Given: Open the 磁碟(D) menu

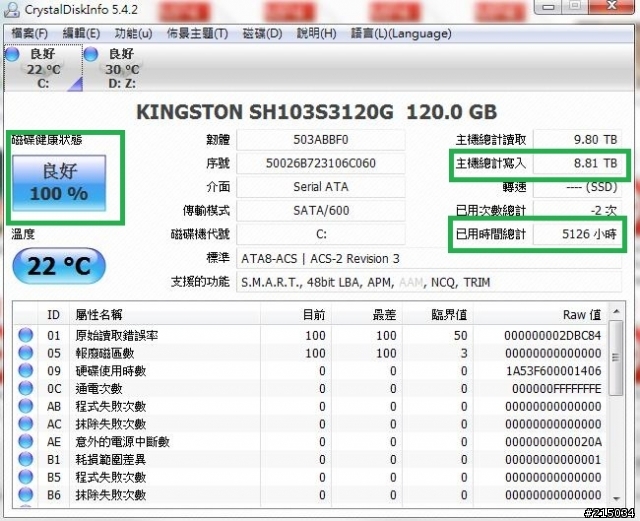Looking at the screenshot, I should tap(262, 33).
